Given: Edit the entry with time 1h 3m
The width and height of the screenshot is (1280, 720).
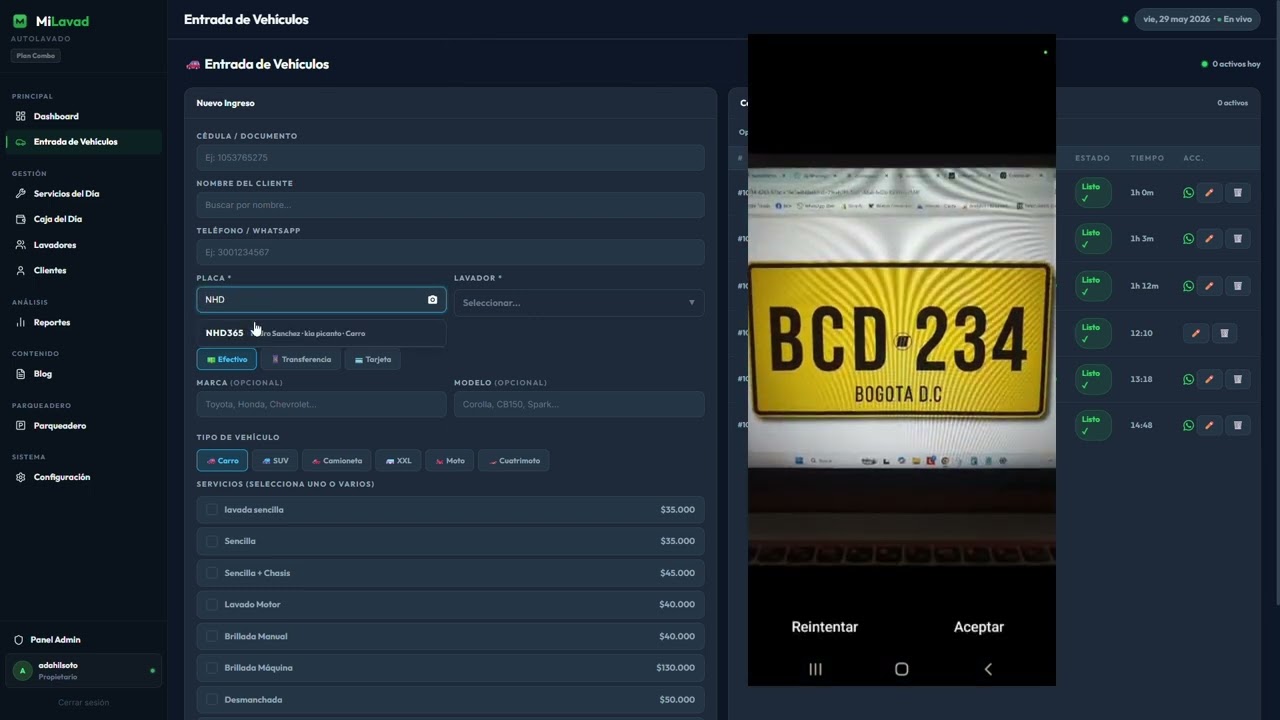Looking at the screenshot, I should click(x=1209, y=239).
